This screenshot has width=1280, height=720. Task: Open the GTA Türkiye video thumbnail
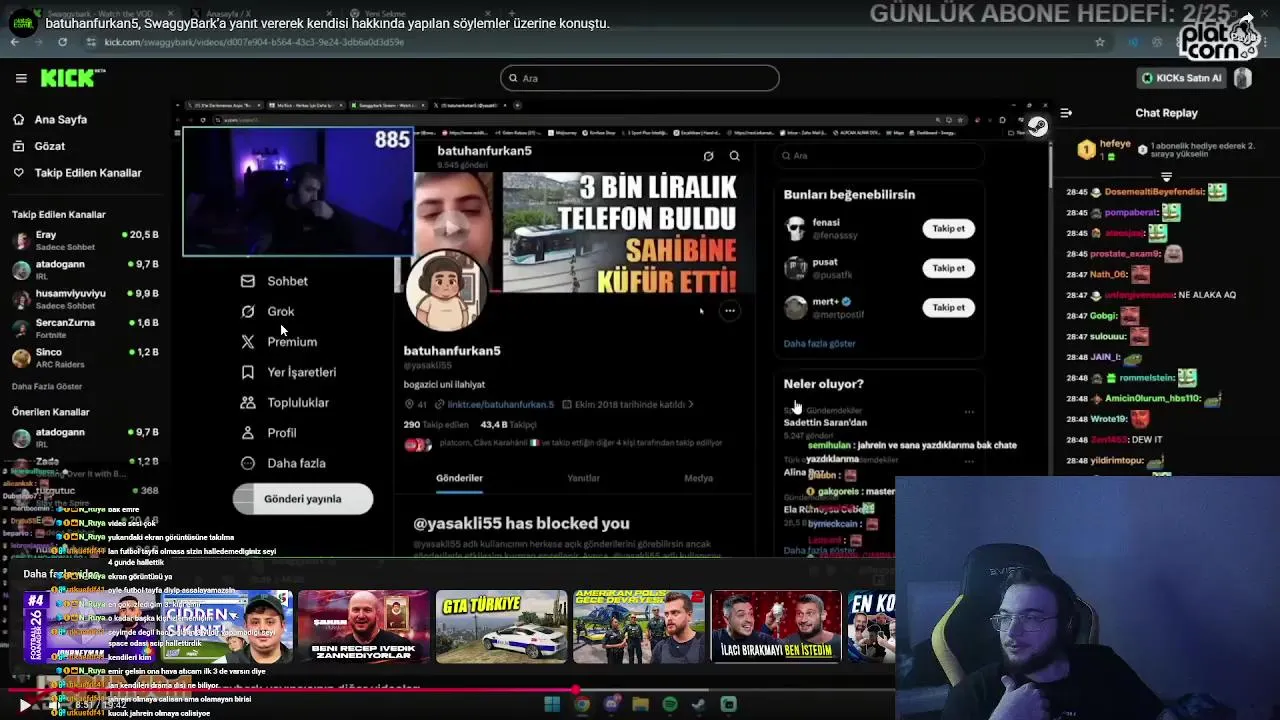point(501,626)
